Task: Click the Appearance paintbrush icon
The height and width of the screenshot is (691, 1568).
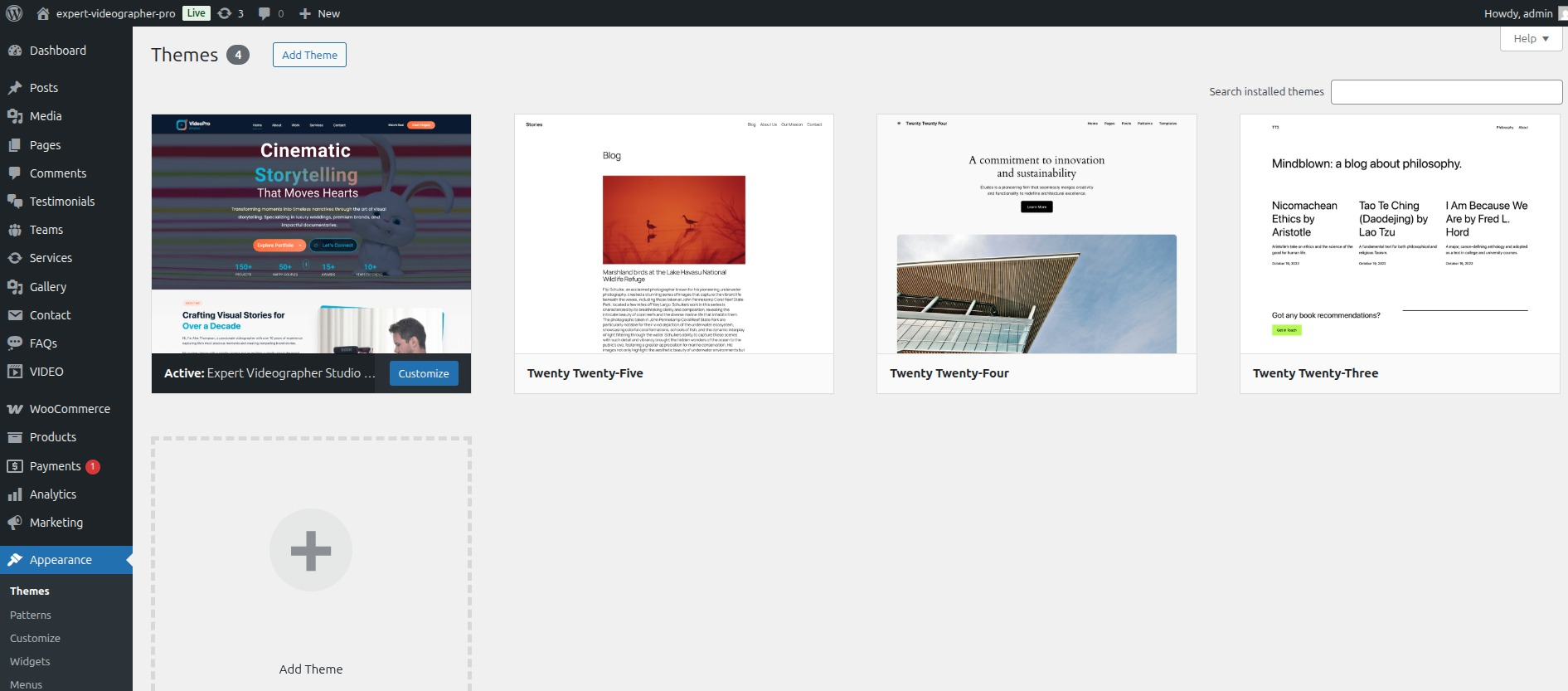Action: 15,560
